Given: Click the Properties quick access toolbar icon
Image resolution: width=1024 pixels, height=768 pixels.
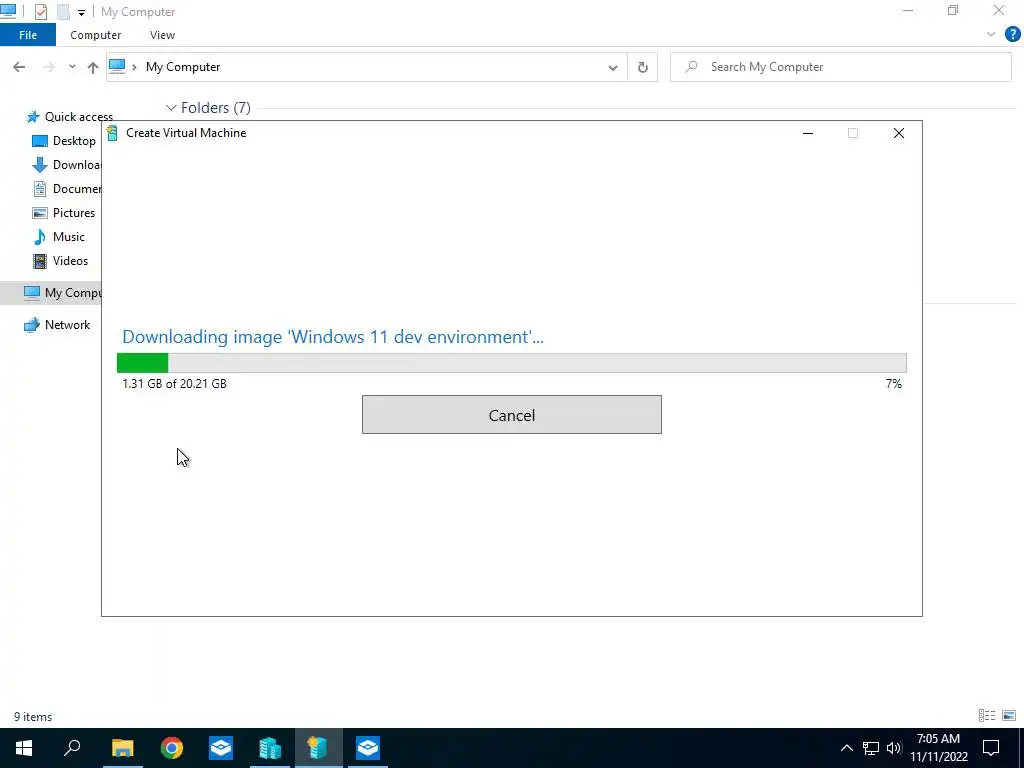Looking at the screenshot, I should click(40, 12).
